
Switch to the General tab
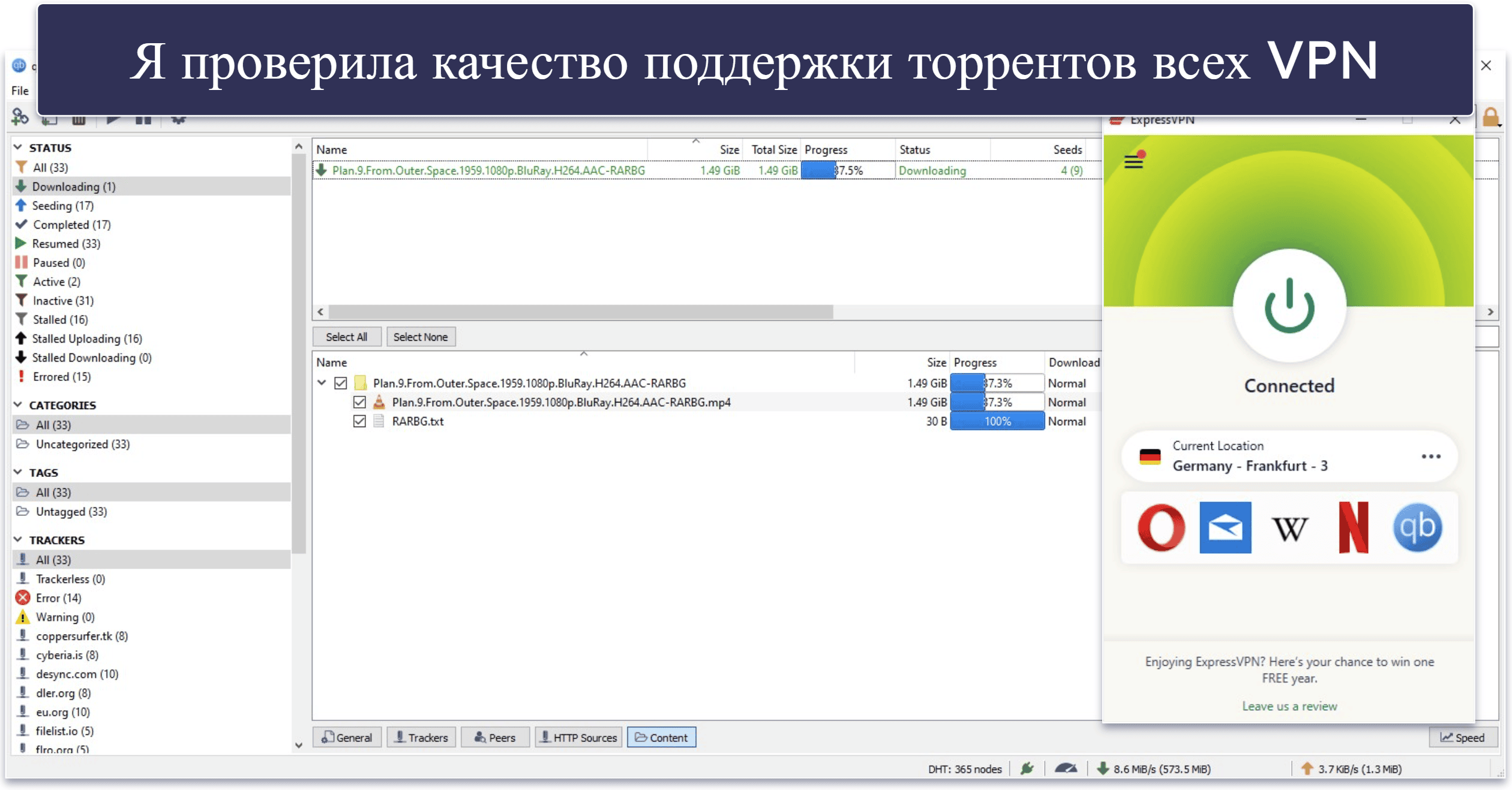tap(347, 737)
